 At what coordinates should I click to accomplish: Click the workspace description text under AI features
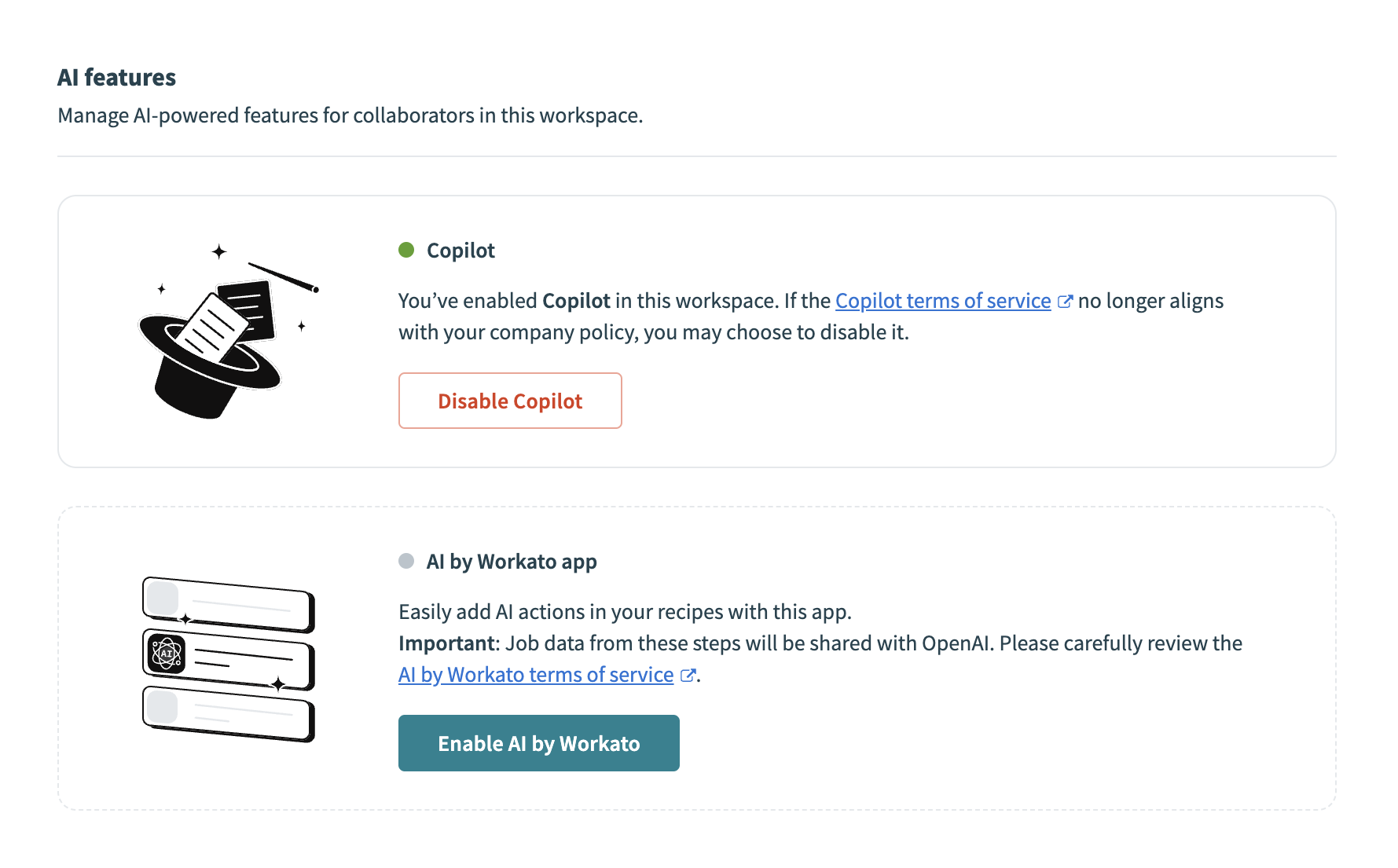pyautogui.click(x=350, y=115)
